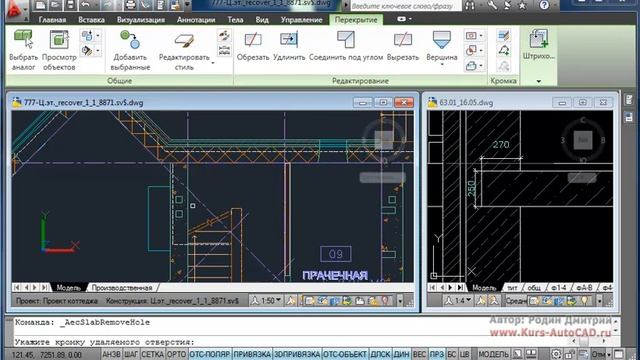Click the Plot printer icon in the quick access toolbar

click(x=130, y=5)
